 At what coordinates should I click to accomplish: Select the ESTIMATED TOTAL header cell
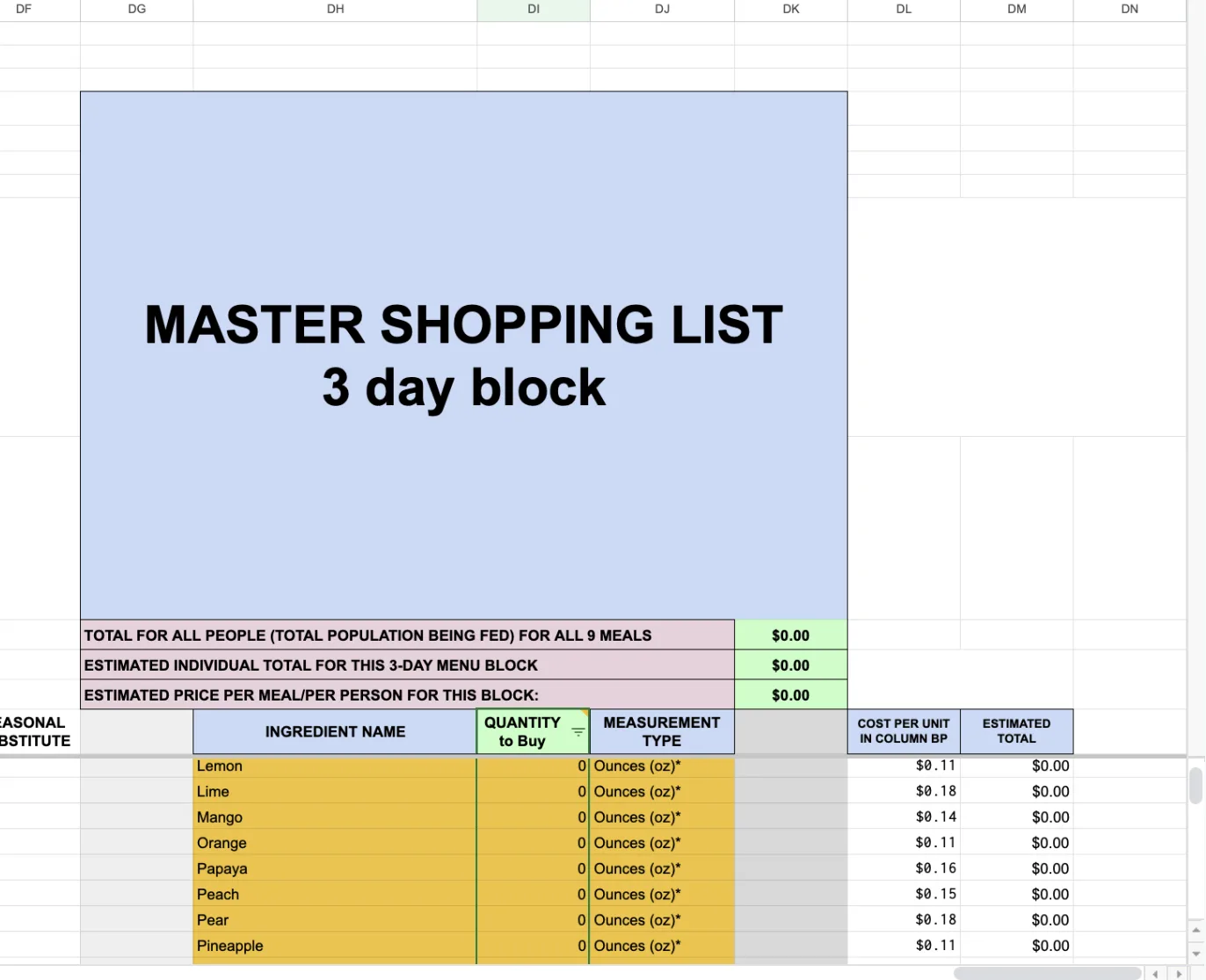click(1016, 731)
